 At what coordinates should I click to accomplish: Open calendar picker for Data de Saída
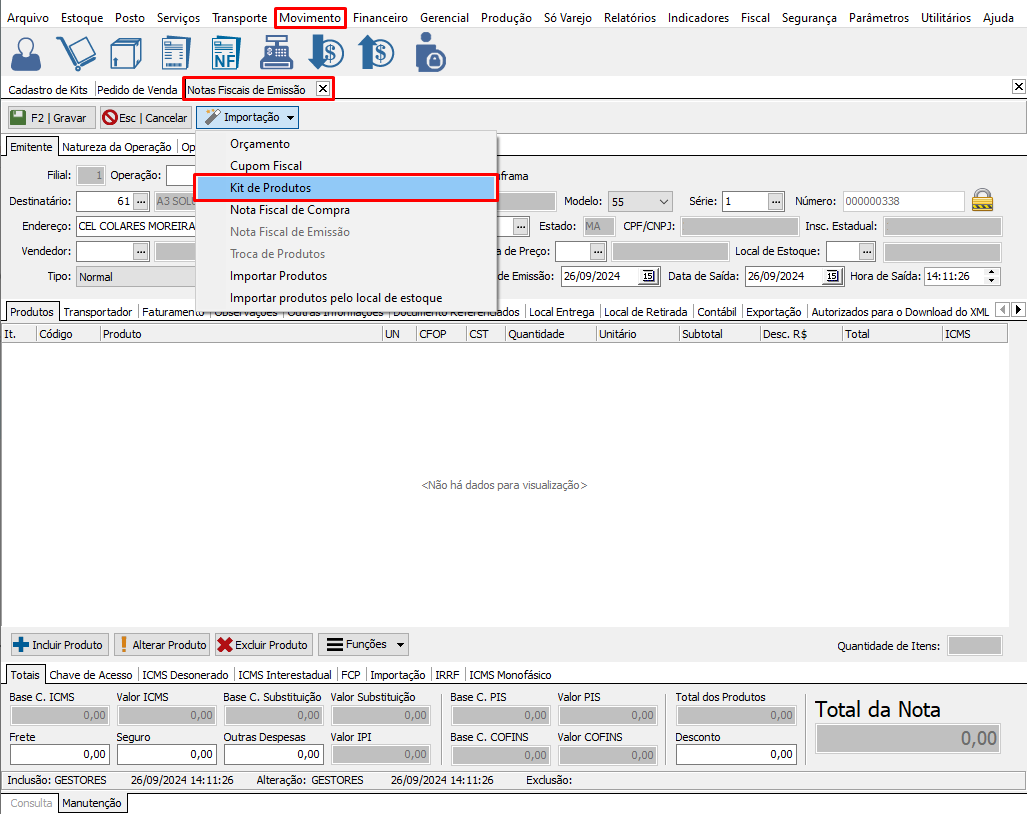(x=832, y=276)
